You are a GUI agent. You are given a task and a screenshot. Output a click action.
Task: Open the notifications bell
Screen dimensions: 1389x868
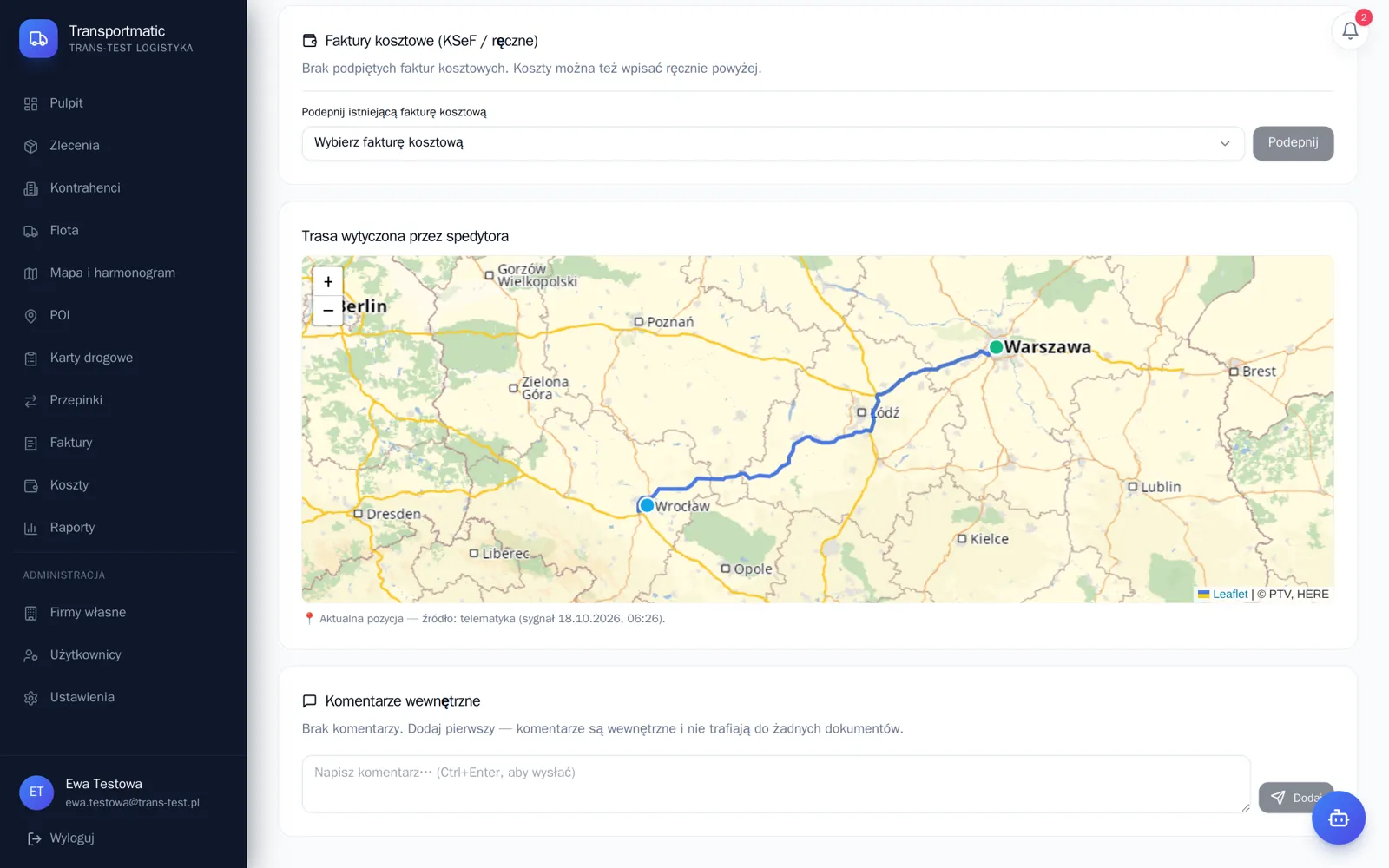pos(1350,31)
